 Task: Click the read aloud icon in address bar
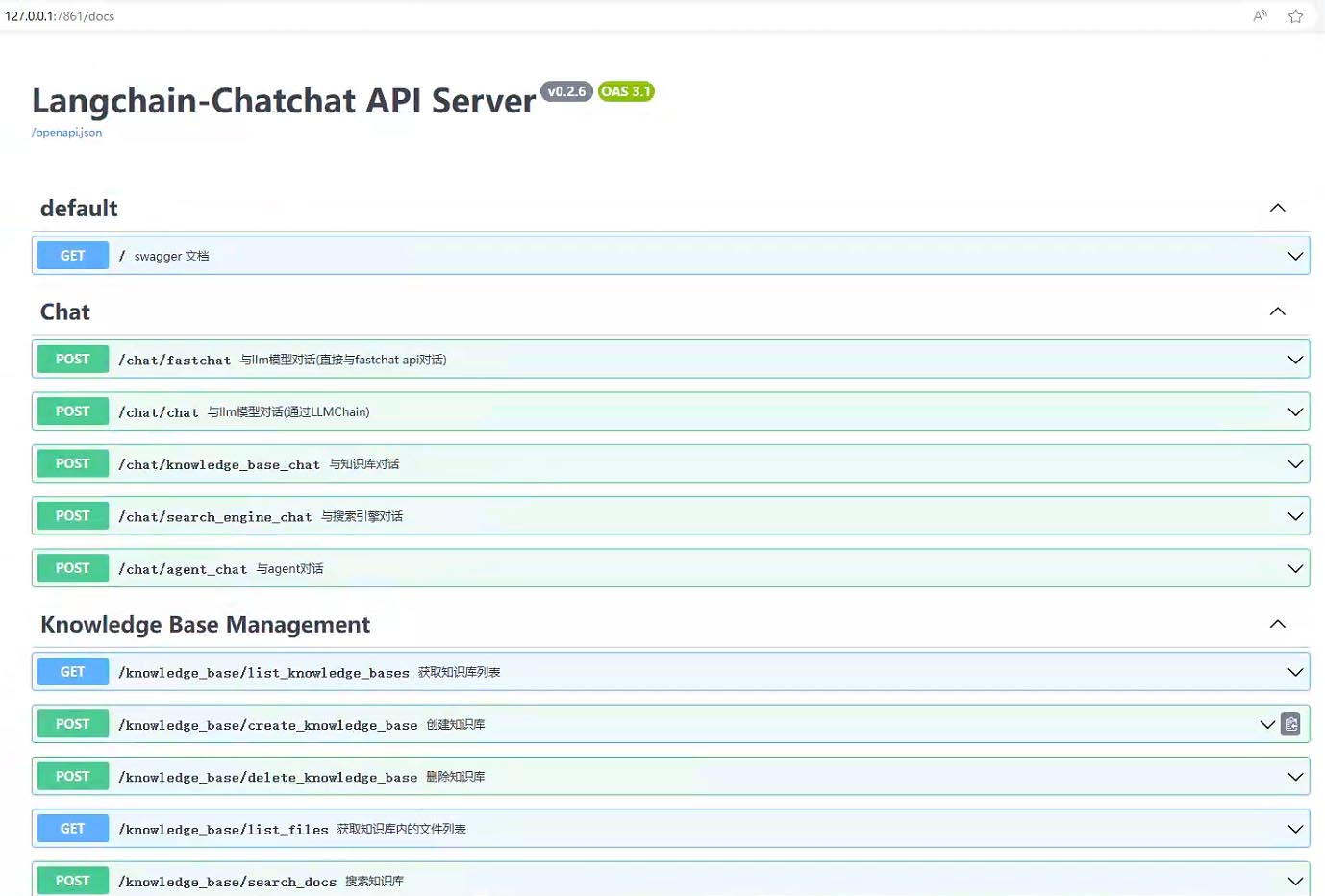[x=1260, y=16]
